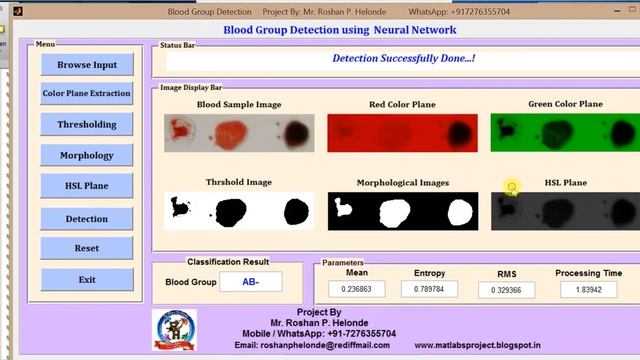Image resolution: width=640 pixels, height=360 pixels.
Task: Apply the Thresholding step
Action: point(87,124)
